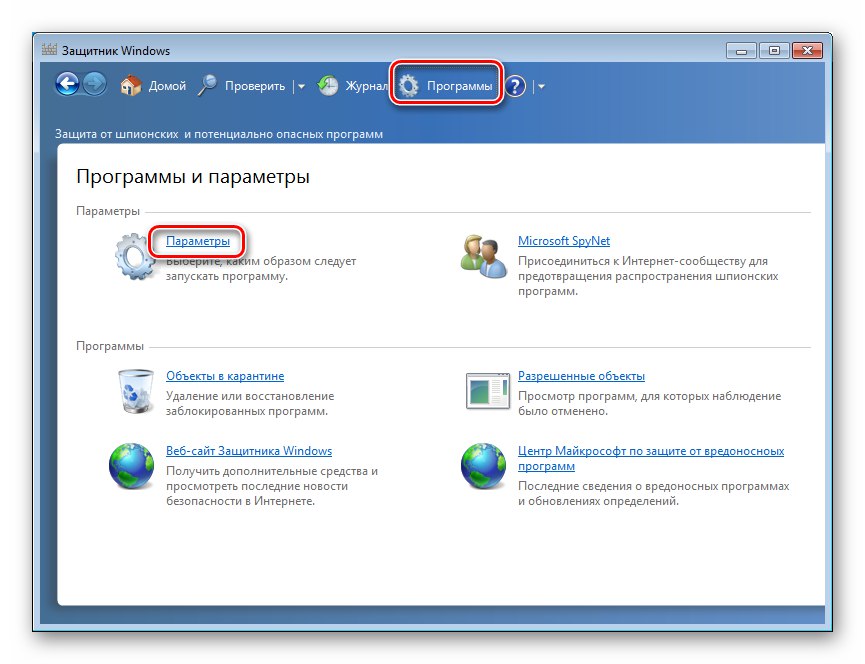Click the 'Защита от шпионских' subtitle text
This screenshot has width=865, height=664.
click(219, 134)
